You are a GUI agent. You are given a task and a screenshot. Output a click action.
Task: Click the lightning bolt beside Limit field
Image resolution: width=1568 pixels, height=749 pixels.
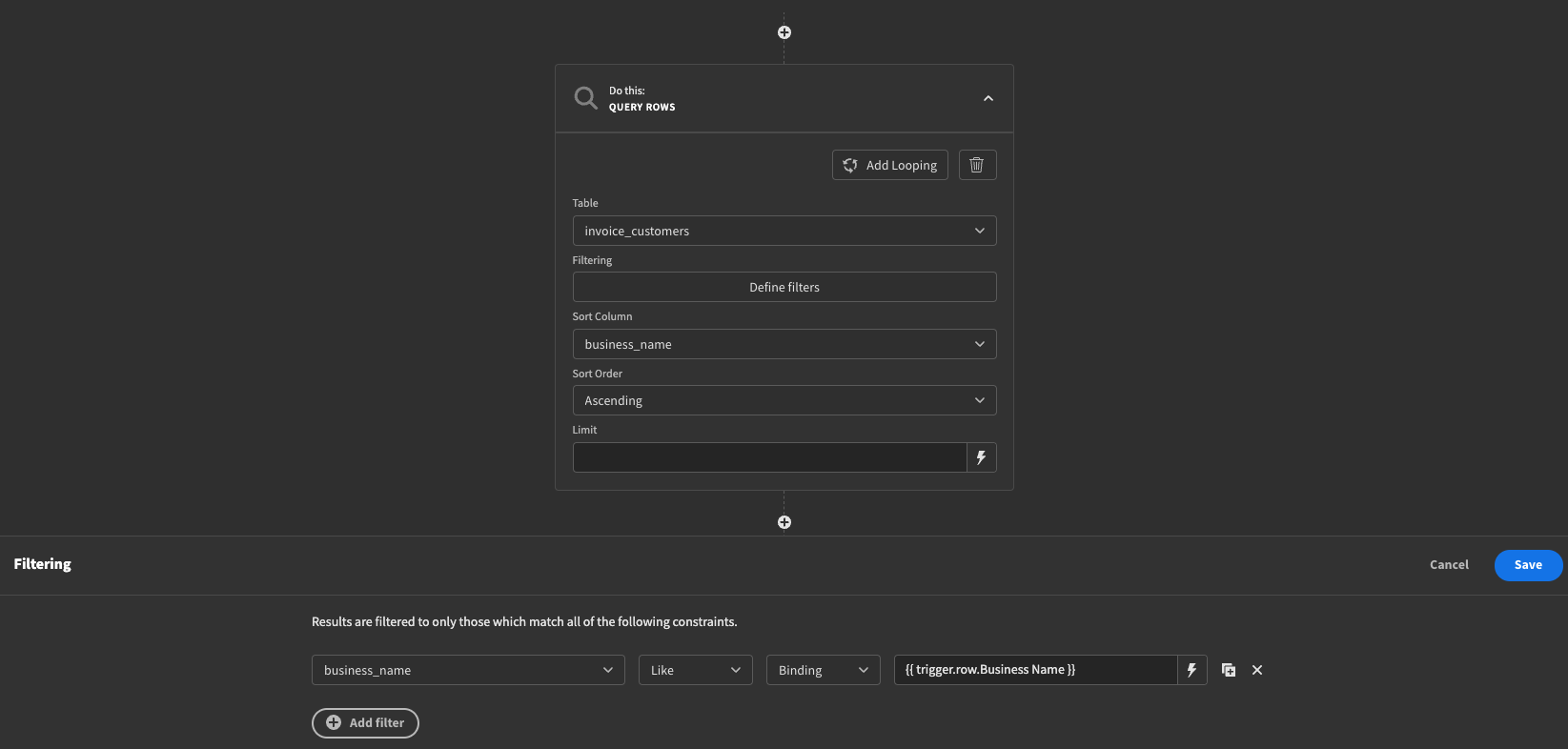pos(981,457)
